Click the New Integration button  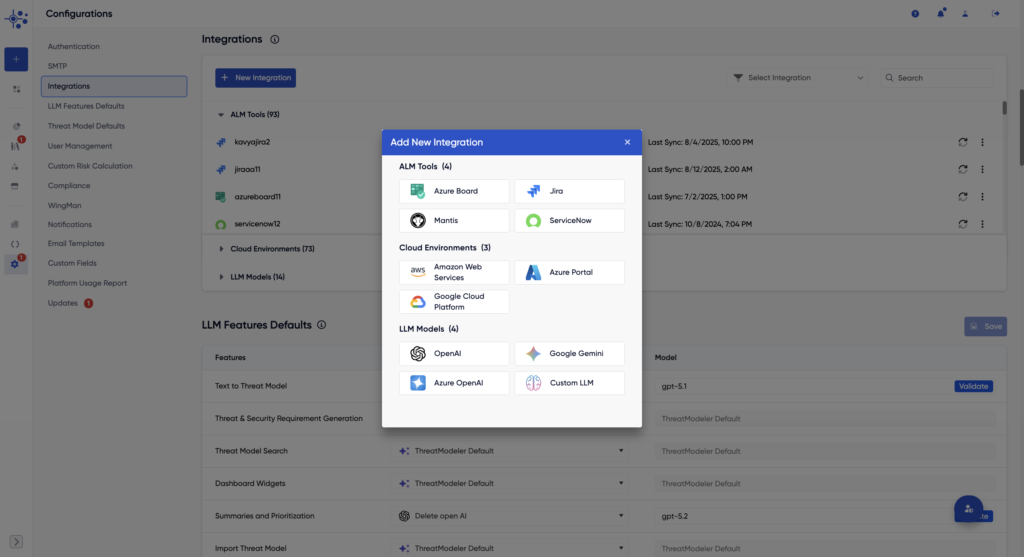[x=255, y=78]
